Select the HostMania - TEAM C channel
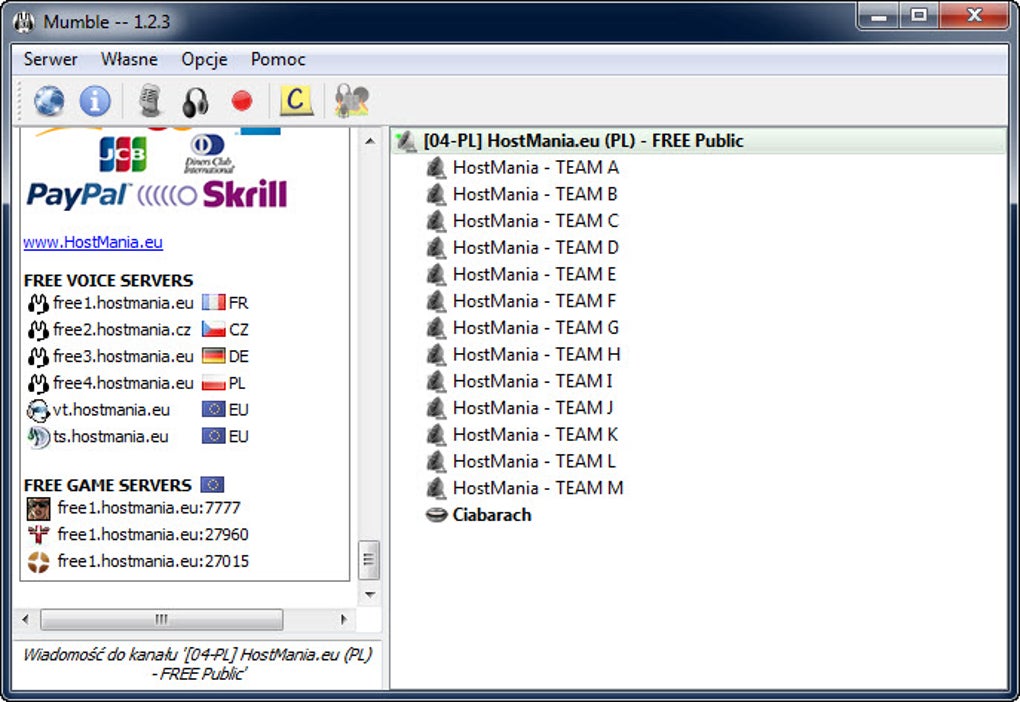 [x=535, y=221]
